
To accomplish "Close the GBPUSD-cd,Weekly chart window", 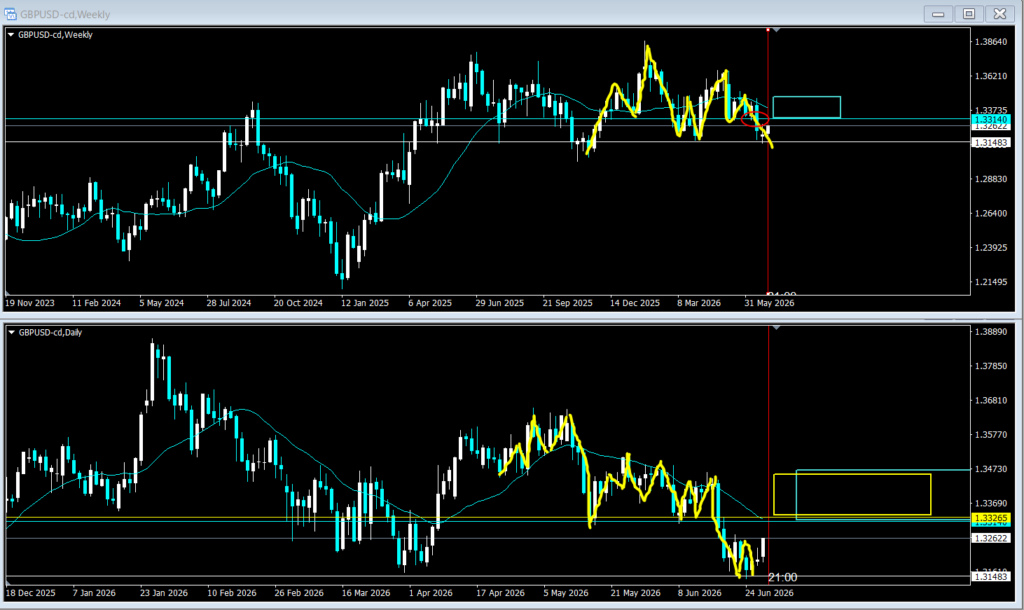I will [x=999, y=14].
